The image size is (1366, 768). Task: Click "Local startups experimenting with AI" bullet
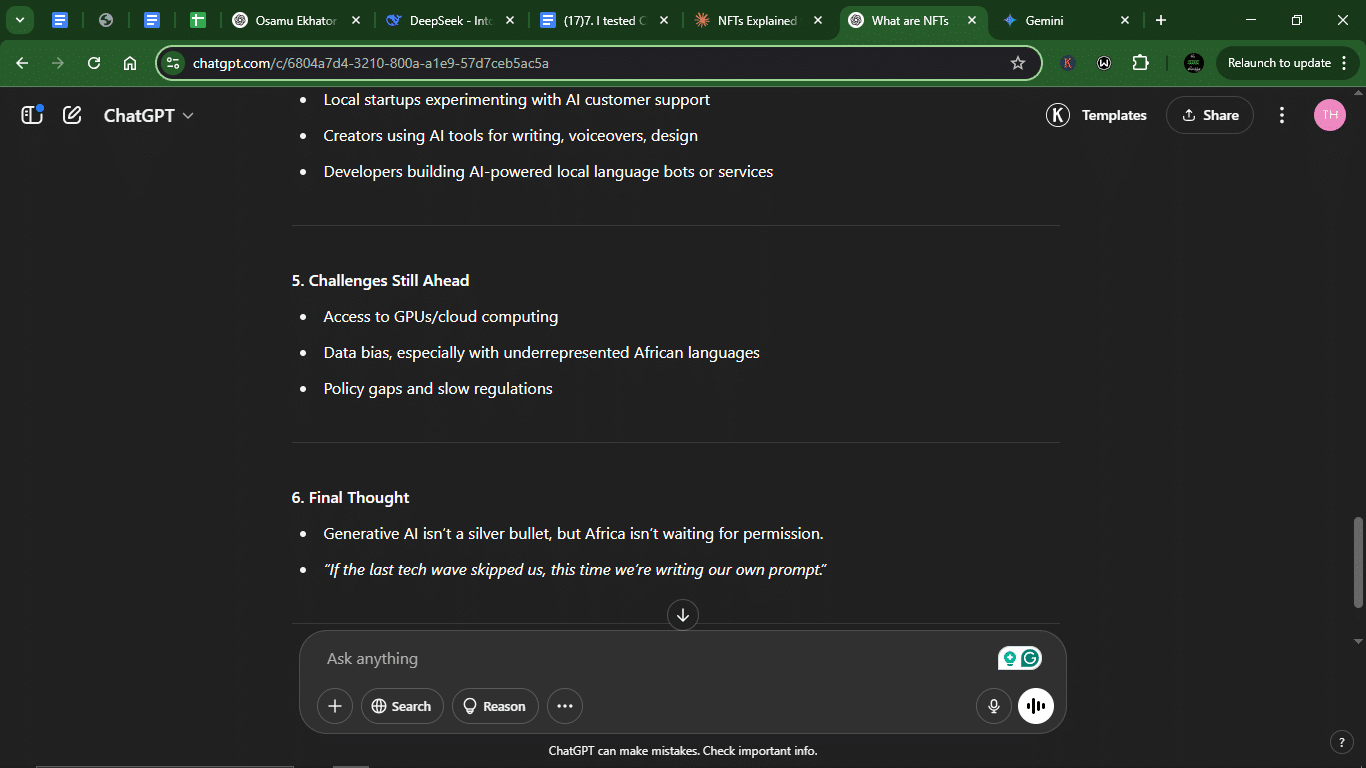(517, 100)
